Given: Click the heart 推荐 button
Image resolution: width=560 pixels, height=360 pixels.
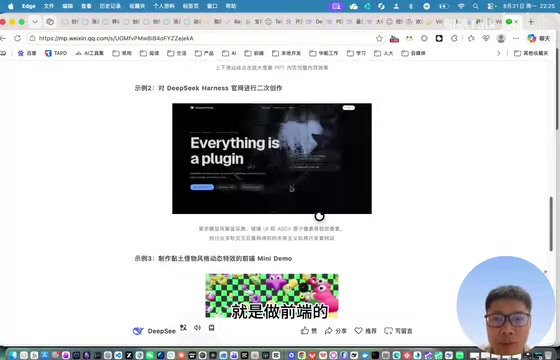Looking at the screenshot, I should pyautogui.click(x=365, y=331).
